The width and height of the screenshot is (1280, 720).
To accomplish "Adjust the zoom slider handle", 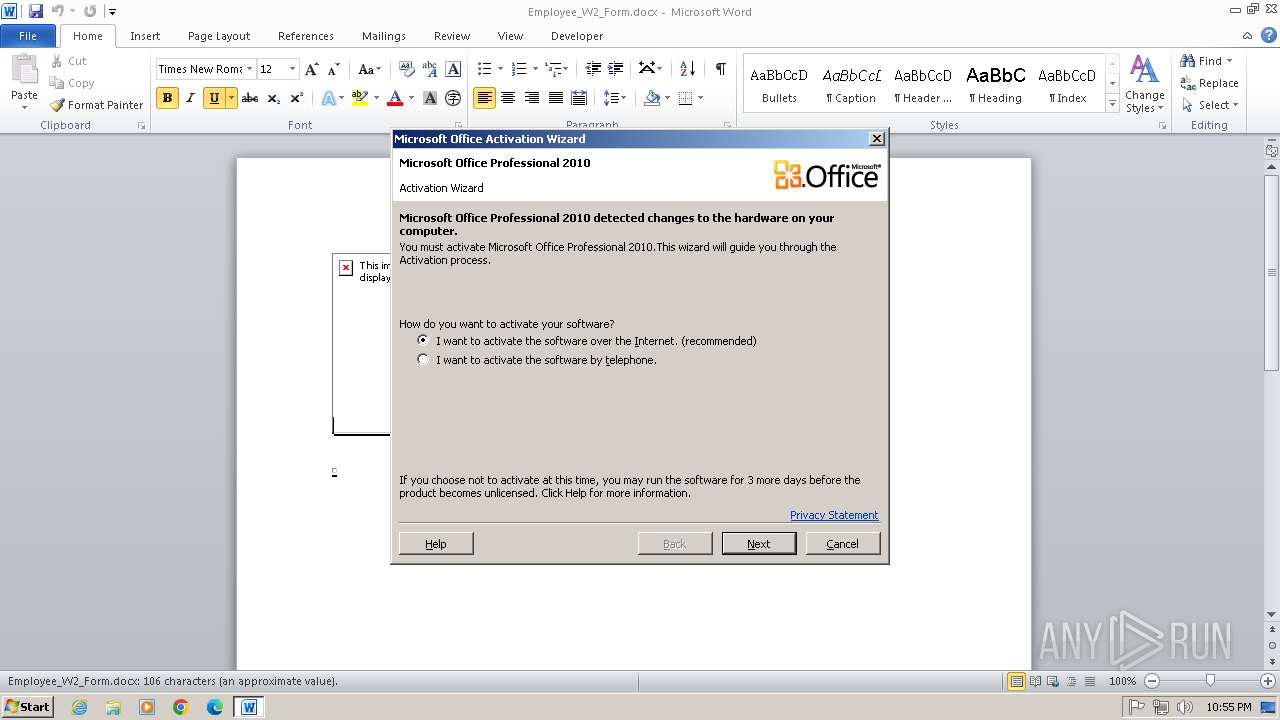I will 1210,681.
